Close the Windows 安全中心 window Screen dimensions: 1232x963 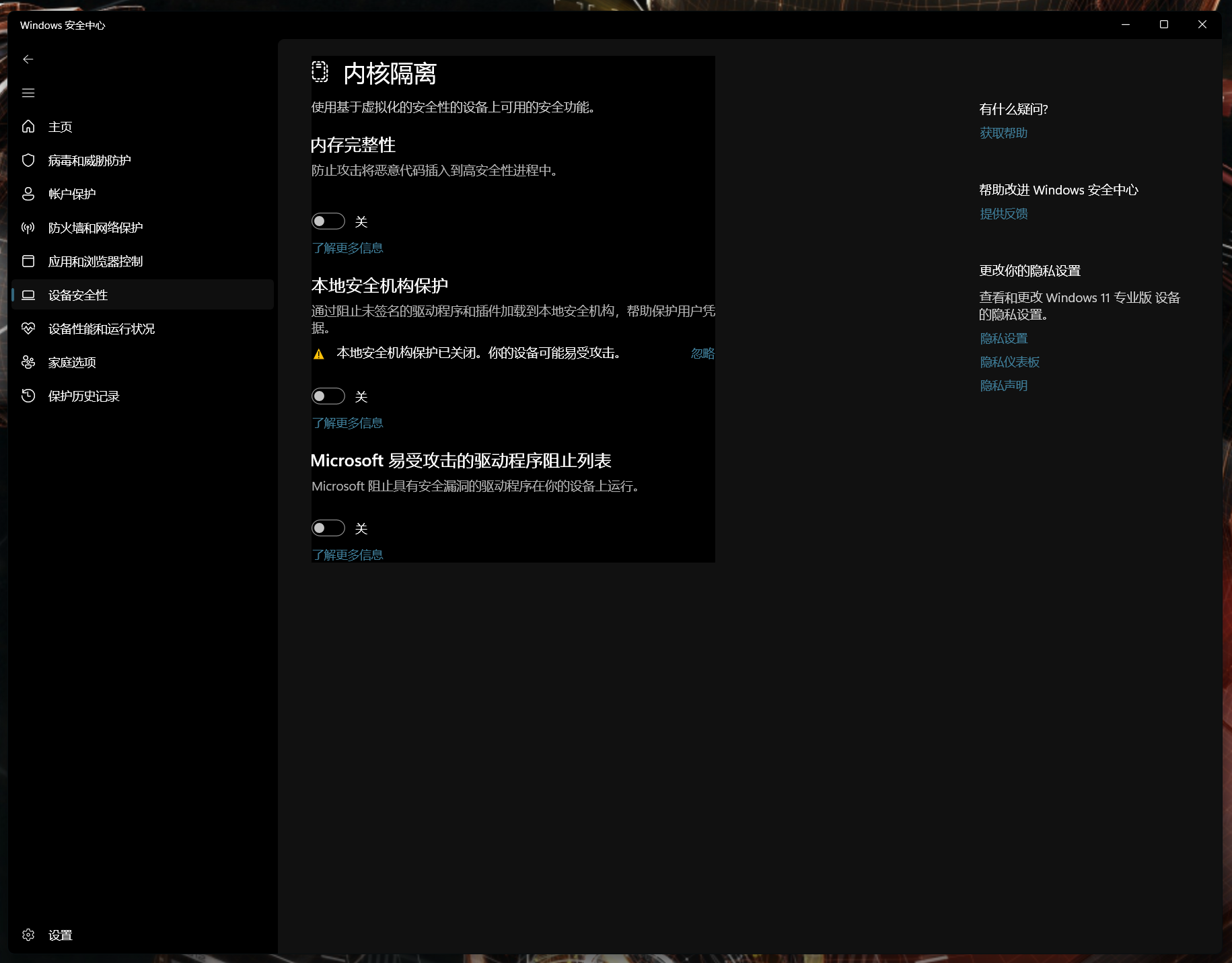1202,24
